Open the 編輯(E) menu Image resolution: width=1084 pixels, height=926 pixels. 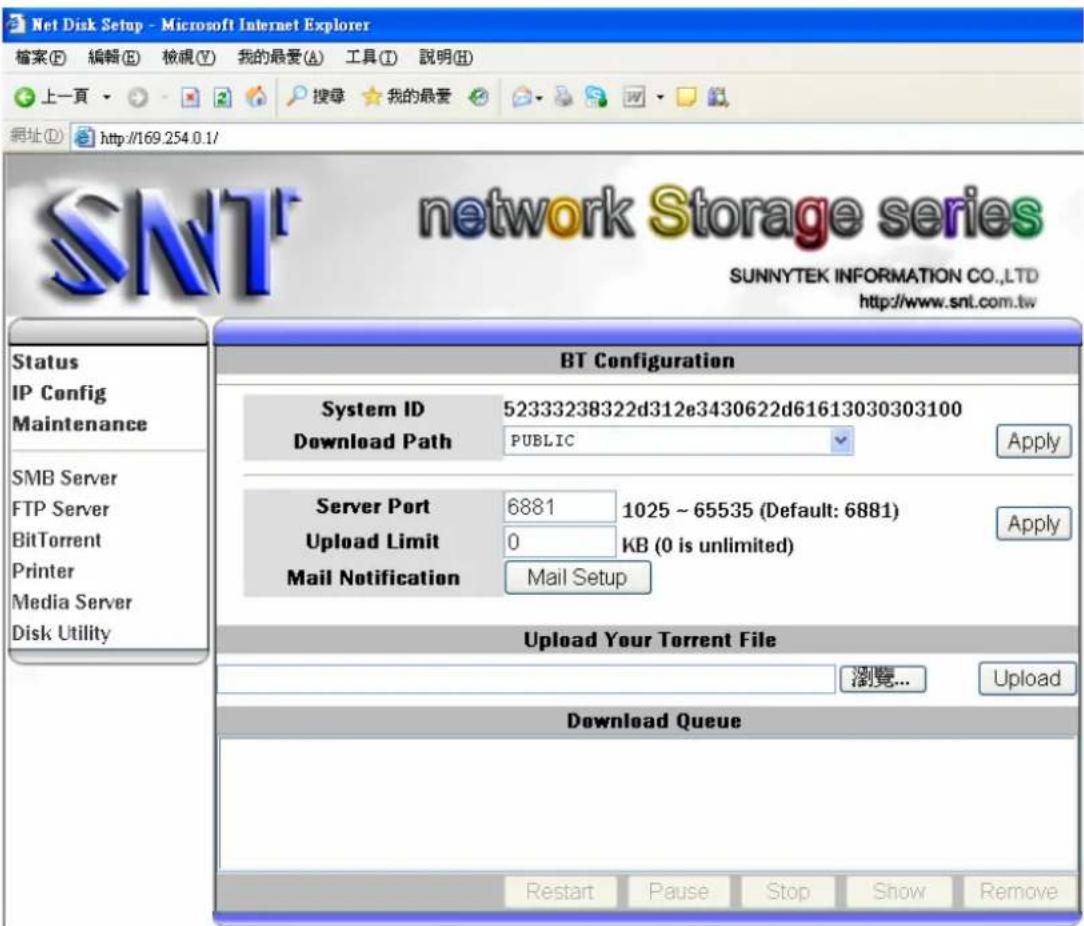click(x=114, y=57)
